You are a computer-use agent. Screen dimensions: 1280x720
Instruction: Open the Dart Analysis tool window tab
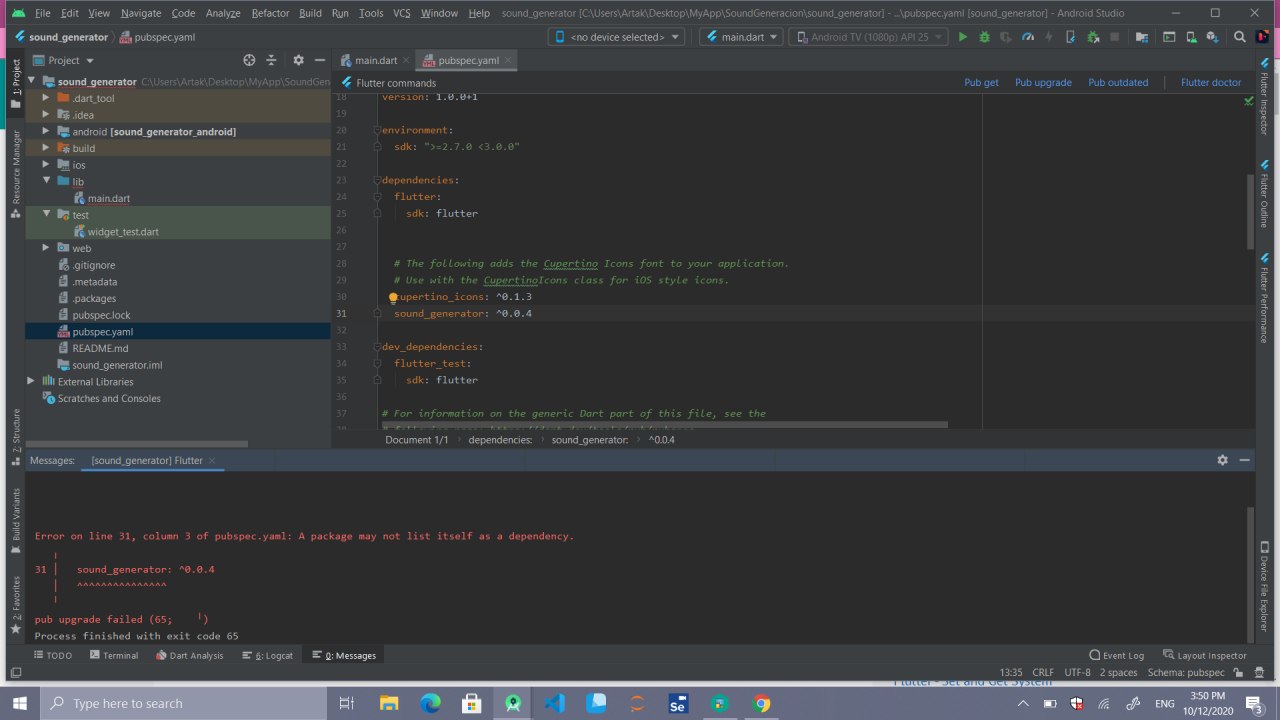189,655
